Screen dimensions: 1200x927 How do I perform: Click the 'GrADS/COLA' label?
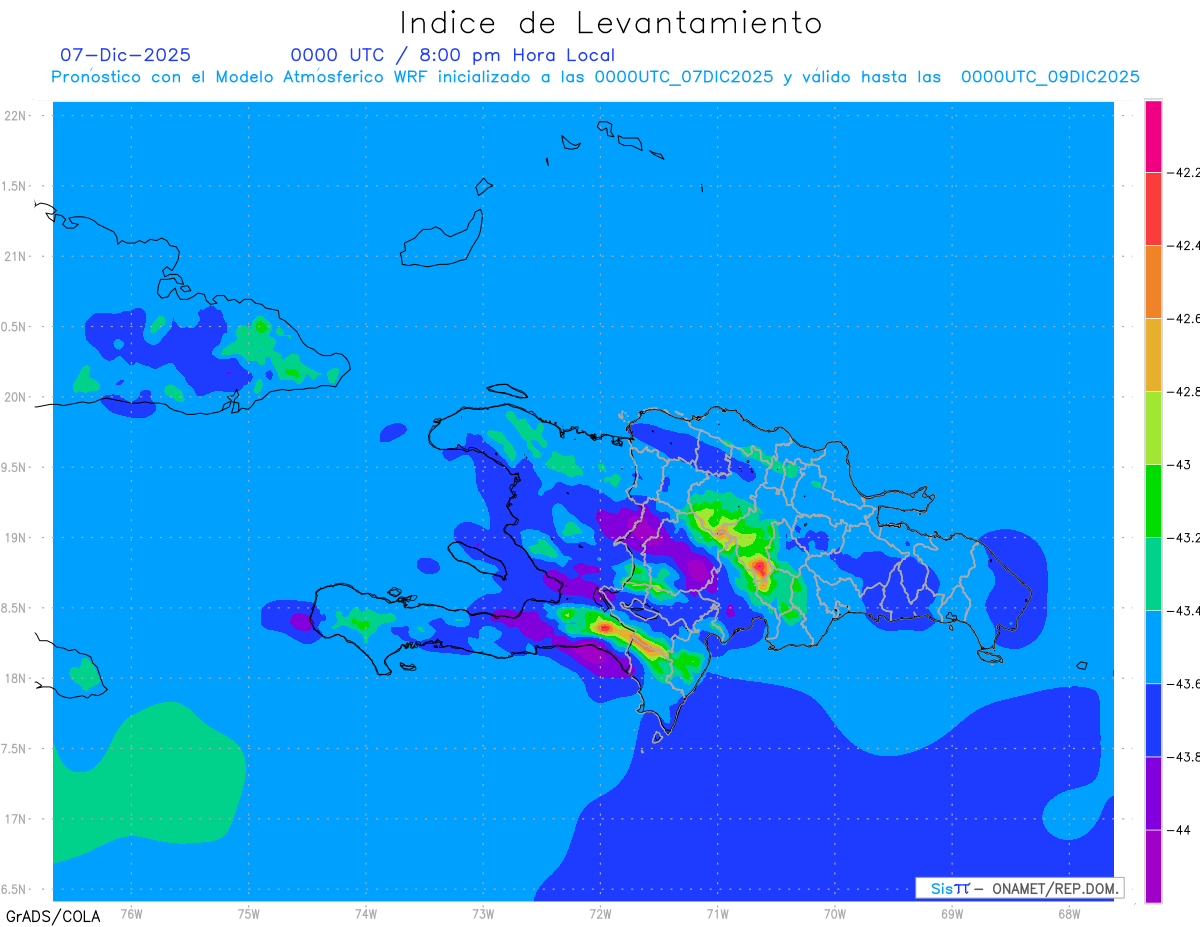53,916
